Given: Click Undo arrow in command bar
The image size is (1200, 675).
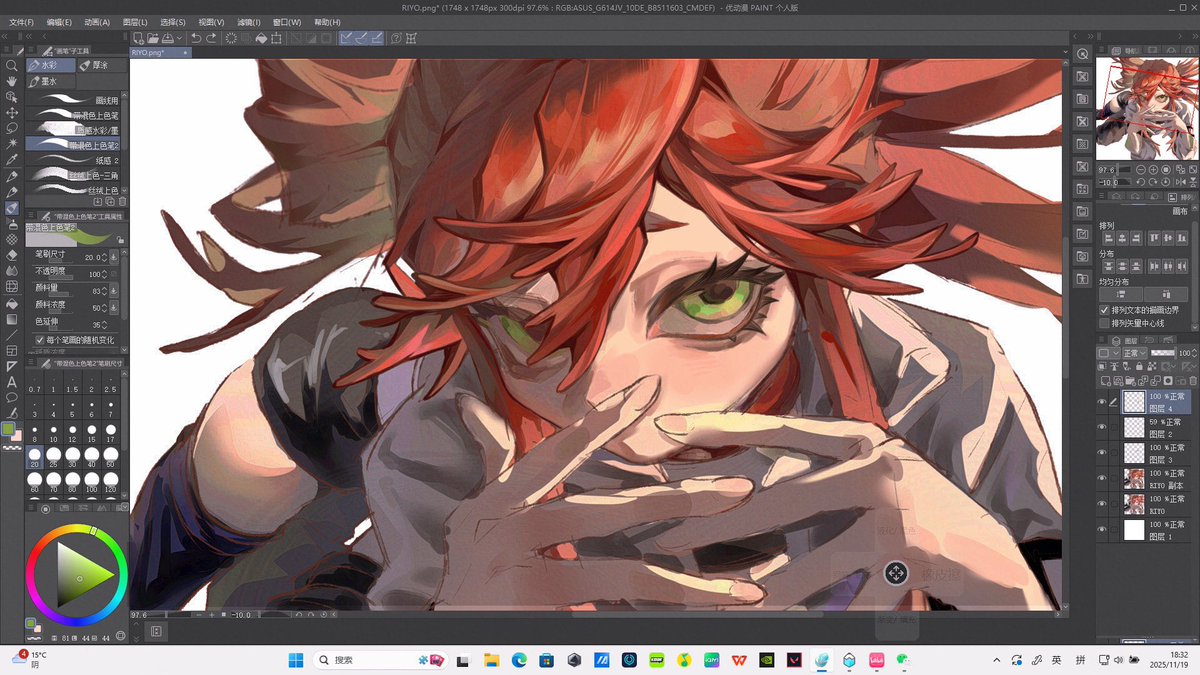Looking at the screenshot, I should pos(196,38).
